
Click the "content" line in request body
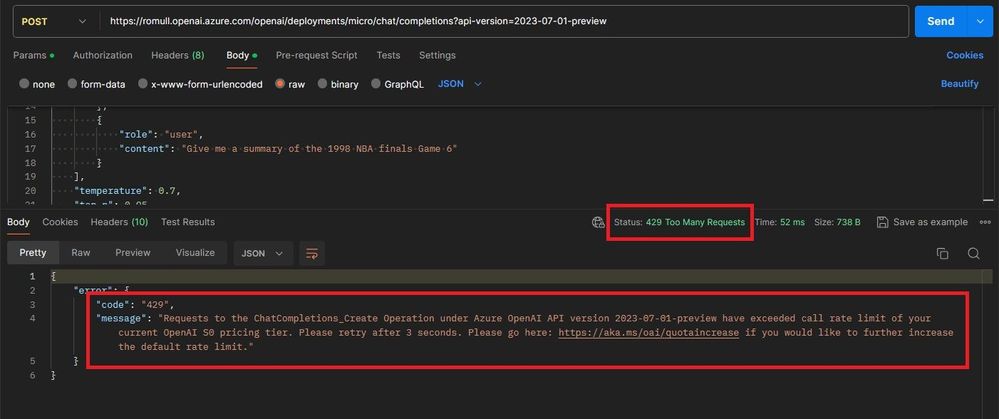288,148
